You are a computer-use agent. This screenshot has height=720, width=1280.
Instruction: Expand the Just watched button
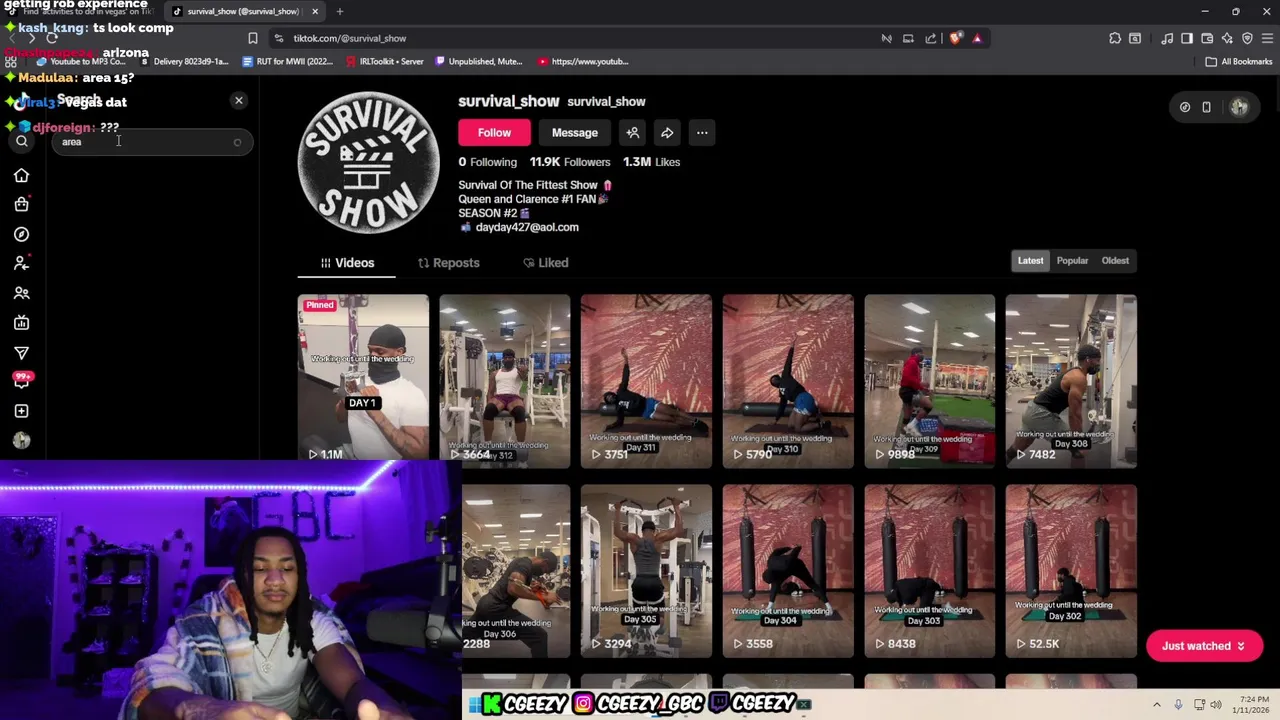coord(1203,646)
